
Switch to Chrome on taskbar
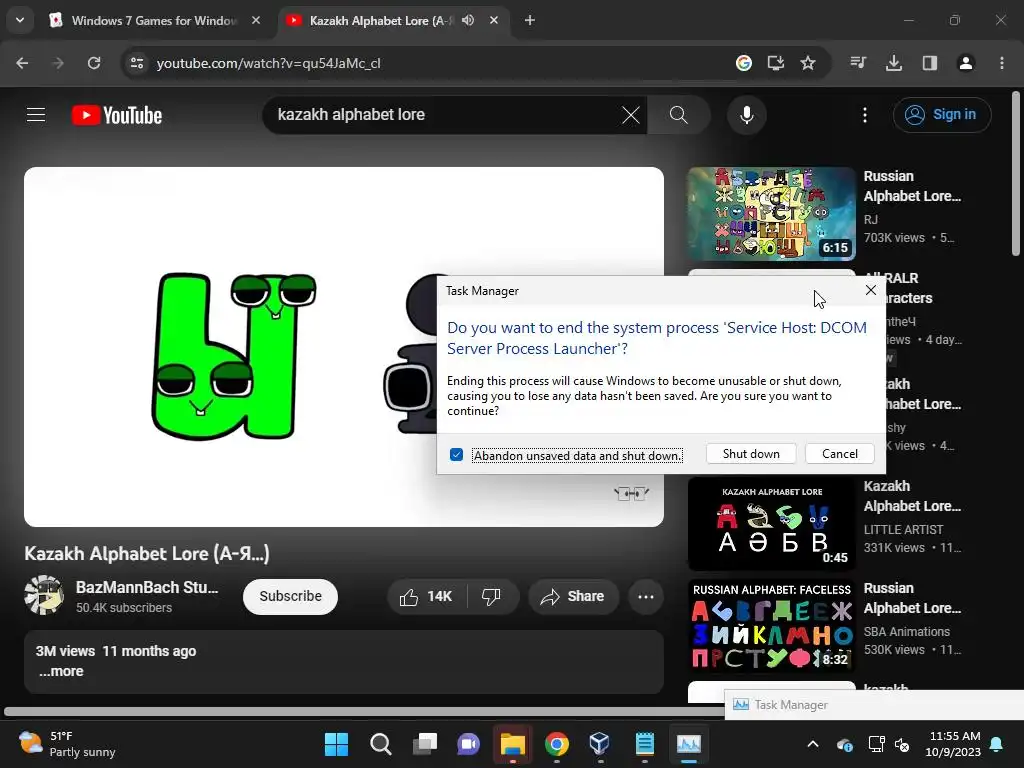click(556, 744)
